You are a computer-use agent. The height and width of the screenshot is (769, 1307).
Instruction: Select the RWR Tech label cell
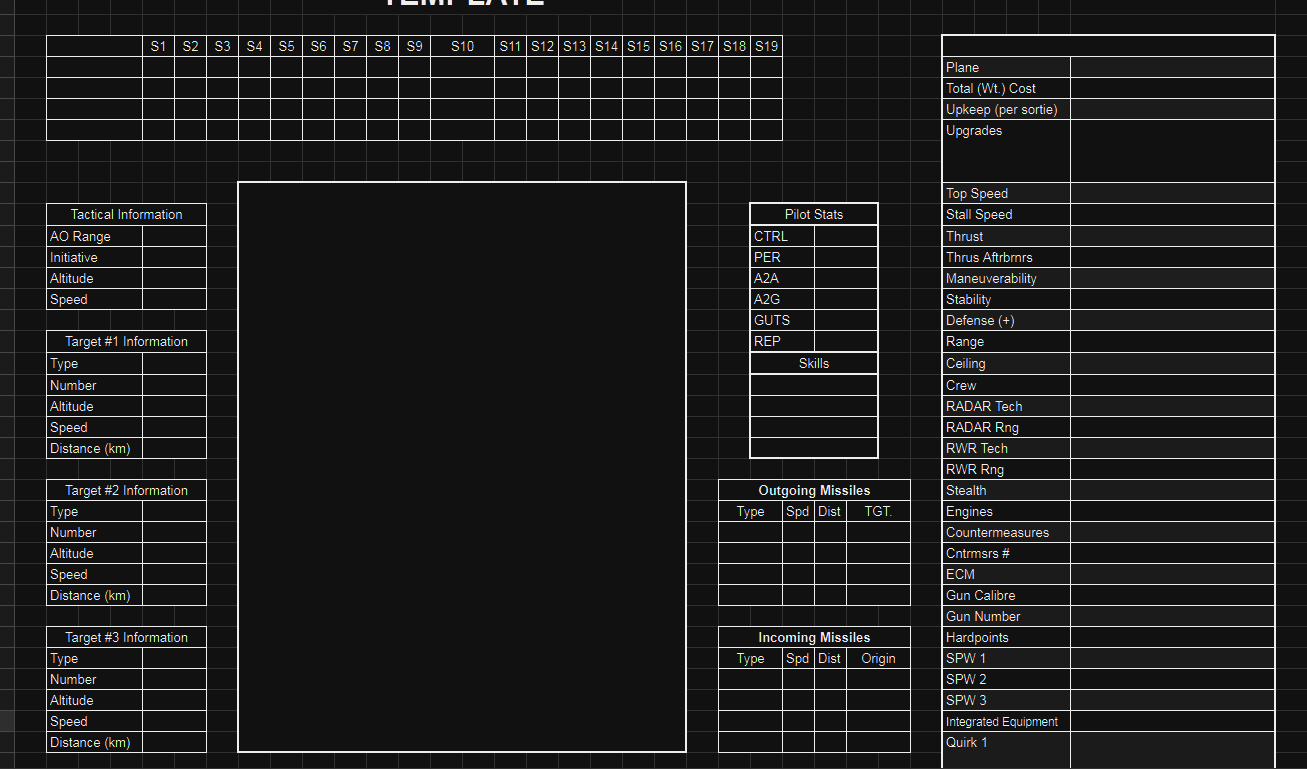[x=1007, y=448]
